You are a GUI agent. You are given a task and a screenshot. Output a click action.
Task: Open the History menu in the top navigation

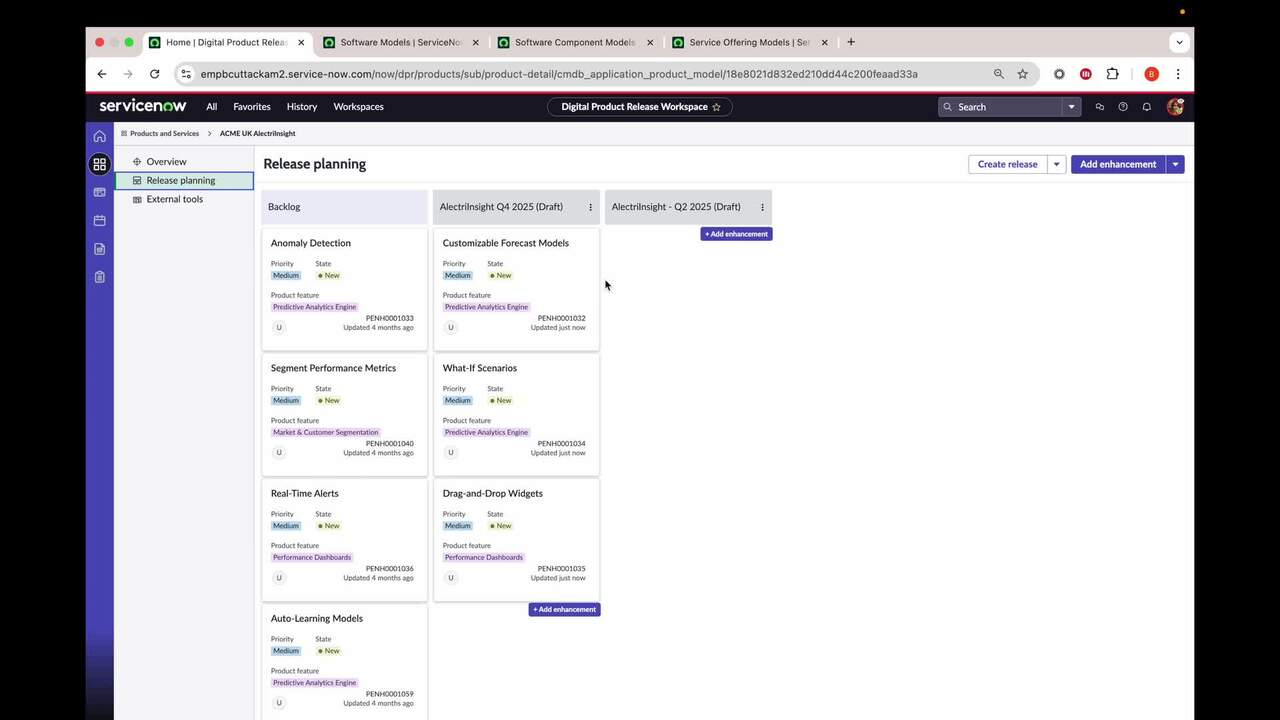pos(301,106)
